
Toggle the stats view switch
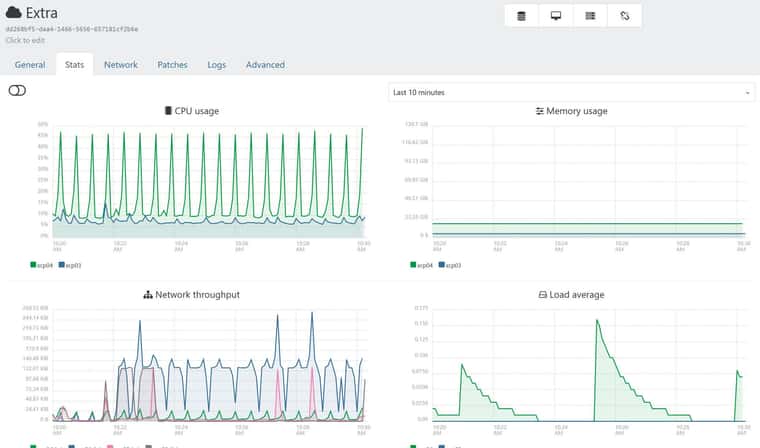17,91
